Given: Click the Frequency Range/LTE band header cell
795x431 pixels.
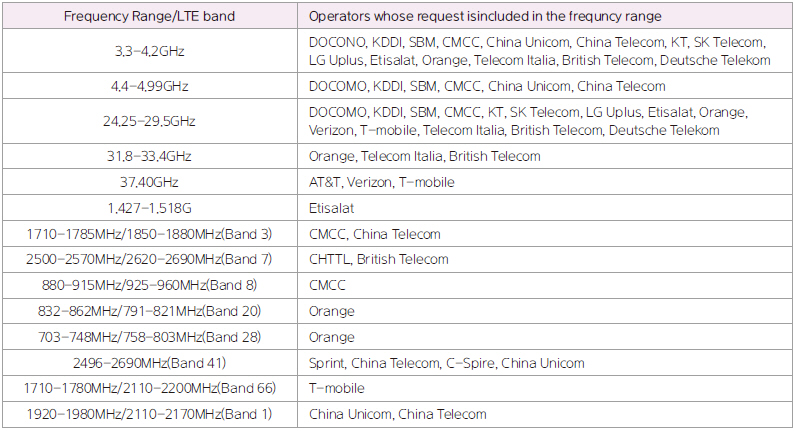Looking at the screenshot, I should click(x=150, y=16).
